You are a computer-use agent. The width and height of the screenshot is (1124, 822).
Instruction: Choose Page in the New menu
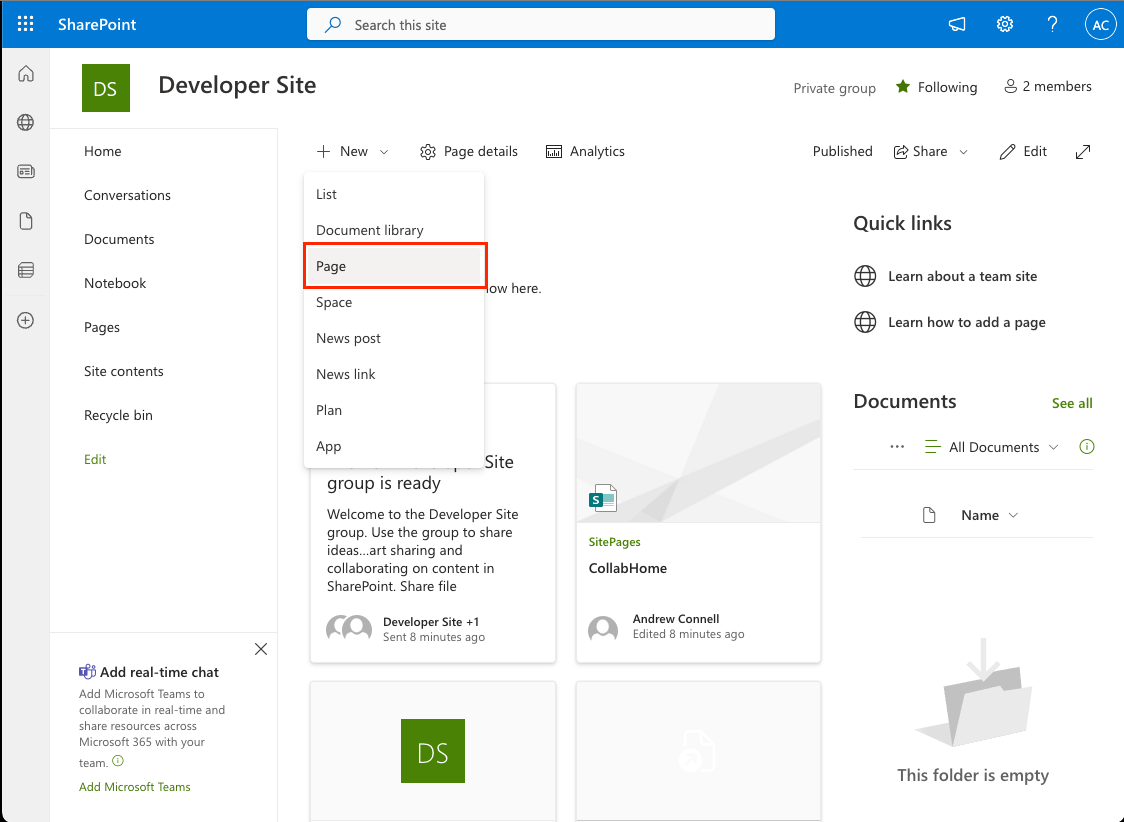[394, 266]
